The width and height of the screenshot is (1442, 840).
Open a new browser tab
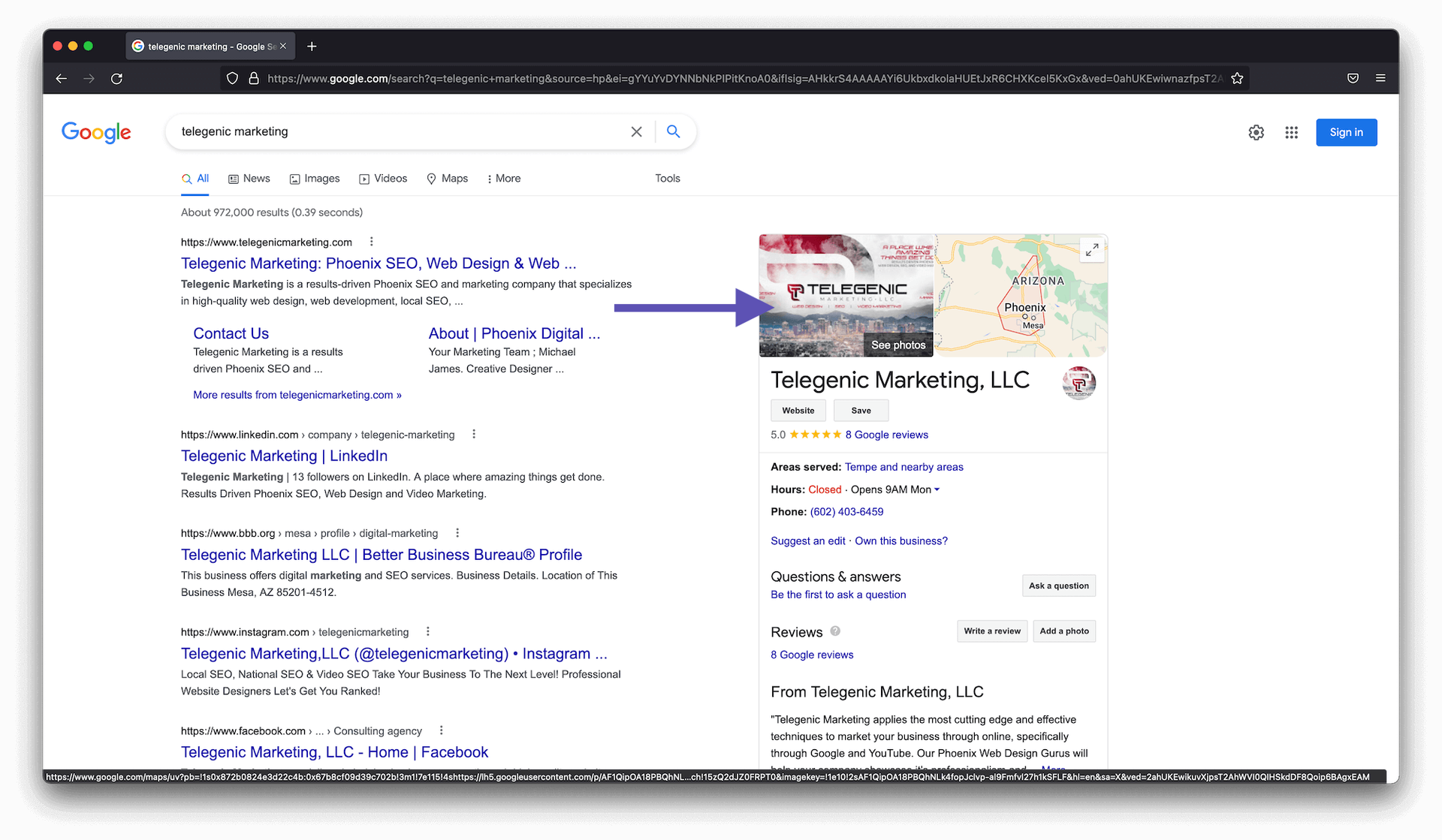[312, 47]
